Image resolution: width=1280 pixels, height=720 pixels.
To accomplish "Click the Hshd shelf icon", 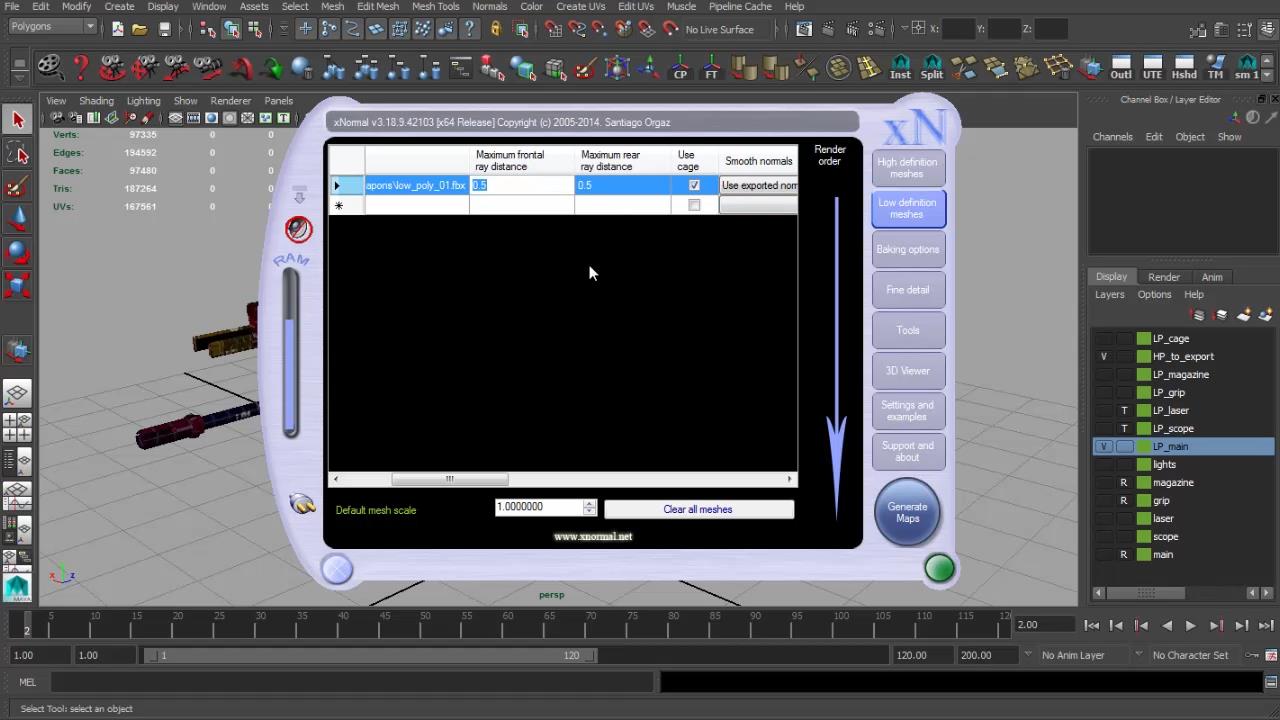I will [x=1184, y=68].
